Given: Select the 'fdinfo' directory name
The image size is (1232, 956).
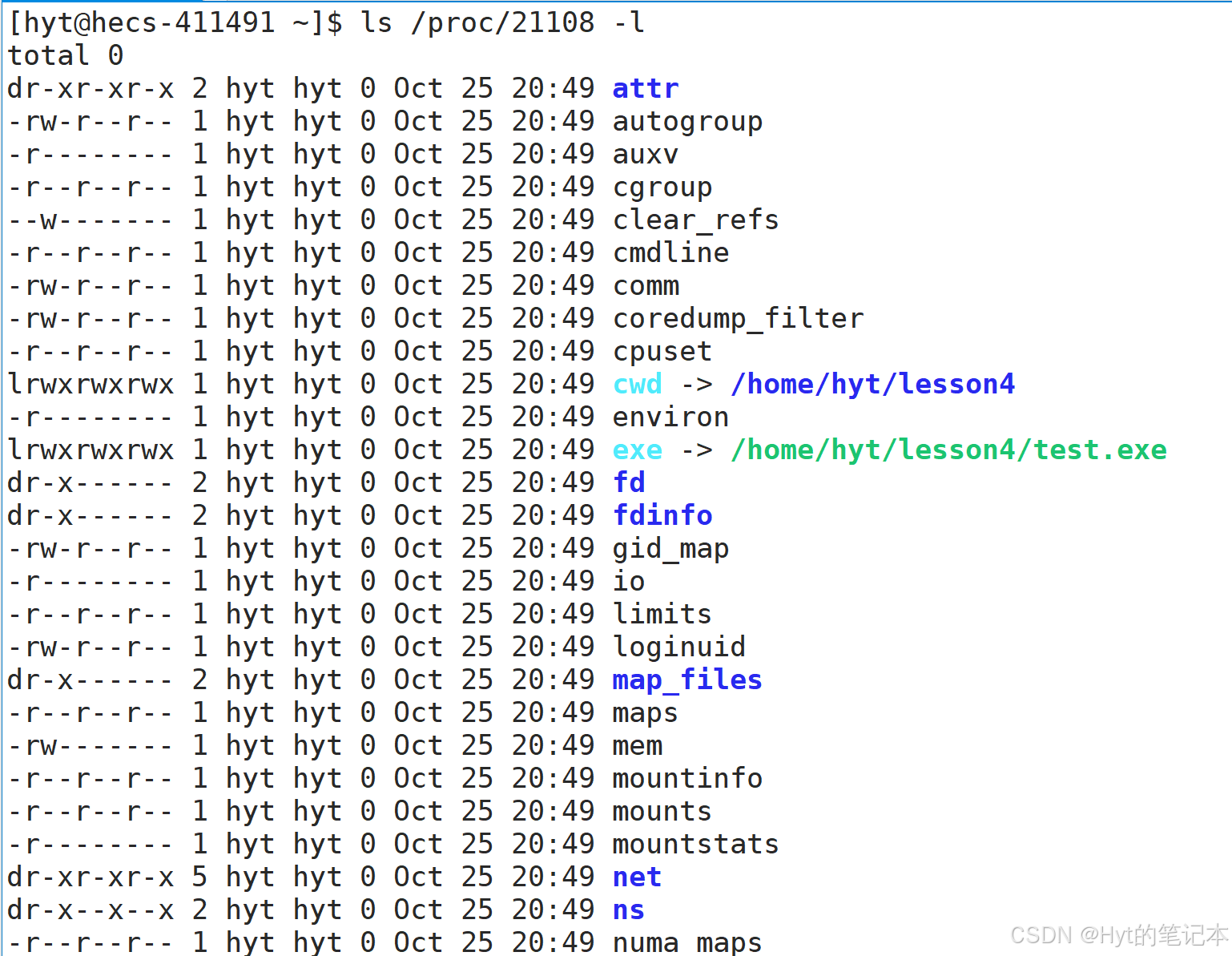Looking at the screenshot, I should point(662,515).
